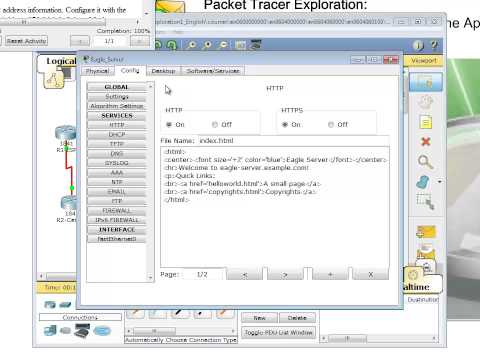Turn HTTPS service Off
The width and height of the screenshot is (480, 360).
coord(331,125)
